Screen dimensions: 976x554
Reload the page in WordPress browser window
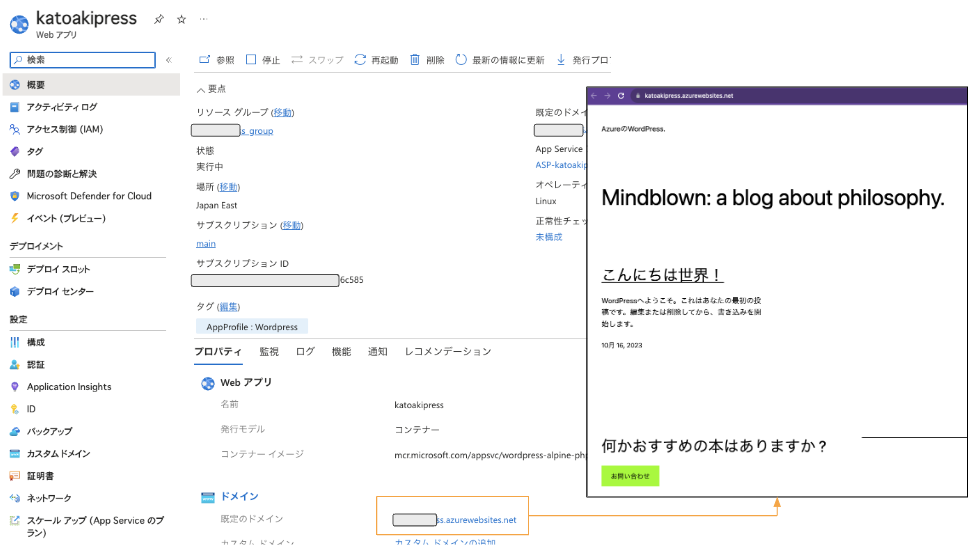click(621, 96)
